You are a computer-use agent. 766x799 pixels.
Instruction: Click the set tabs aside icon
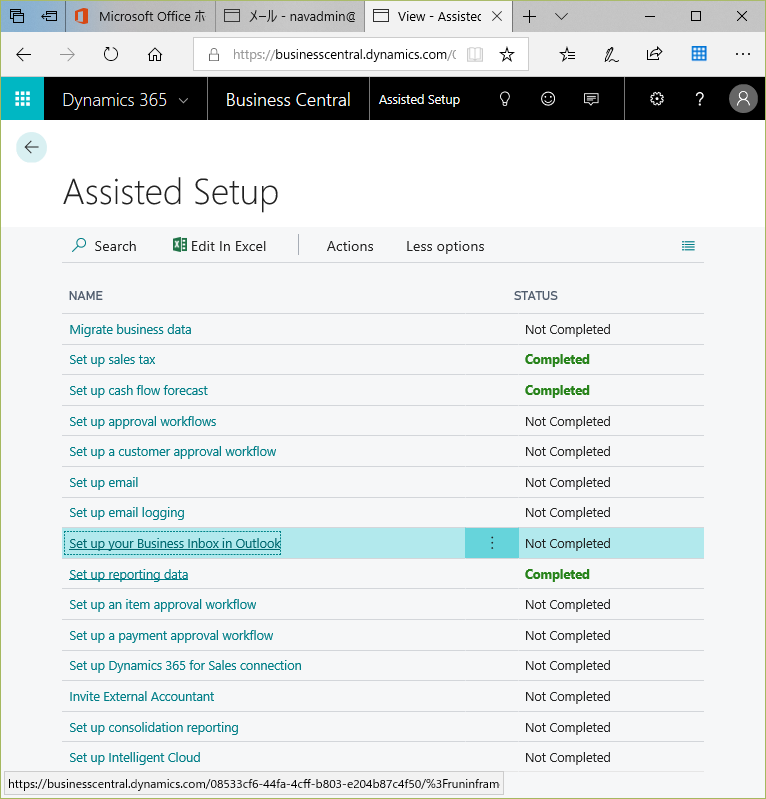49,17
